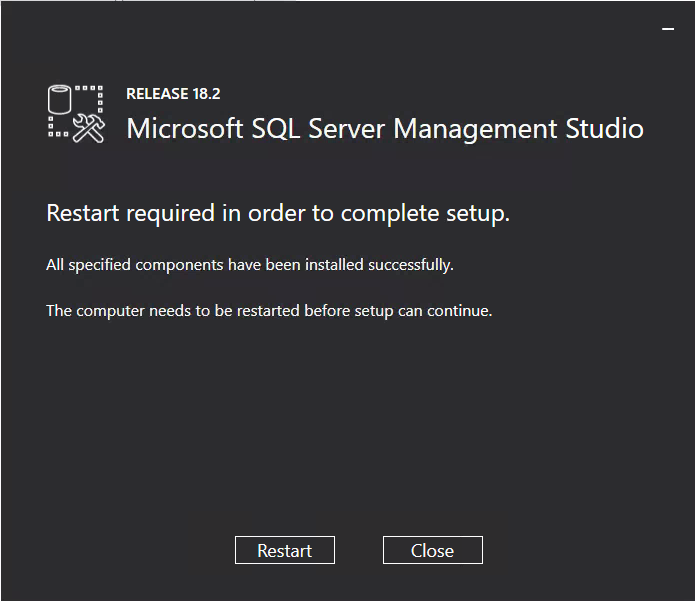
Task: Click the SQL Server Management Studio logo icon
Action: pyautogui.click(x=76, y=114)
